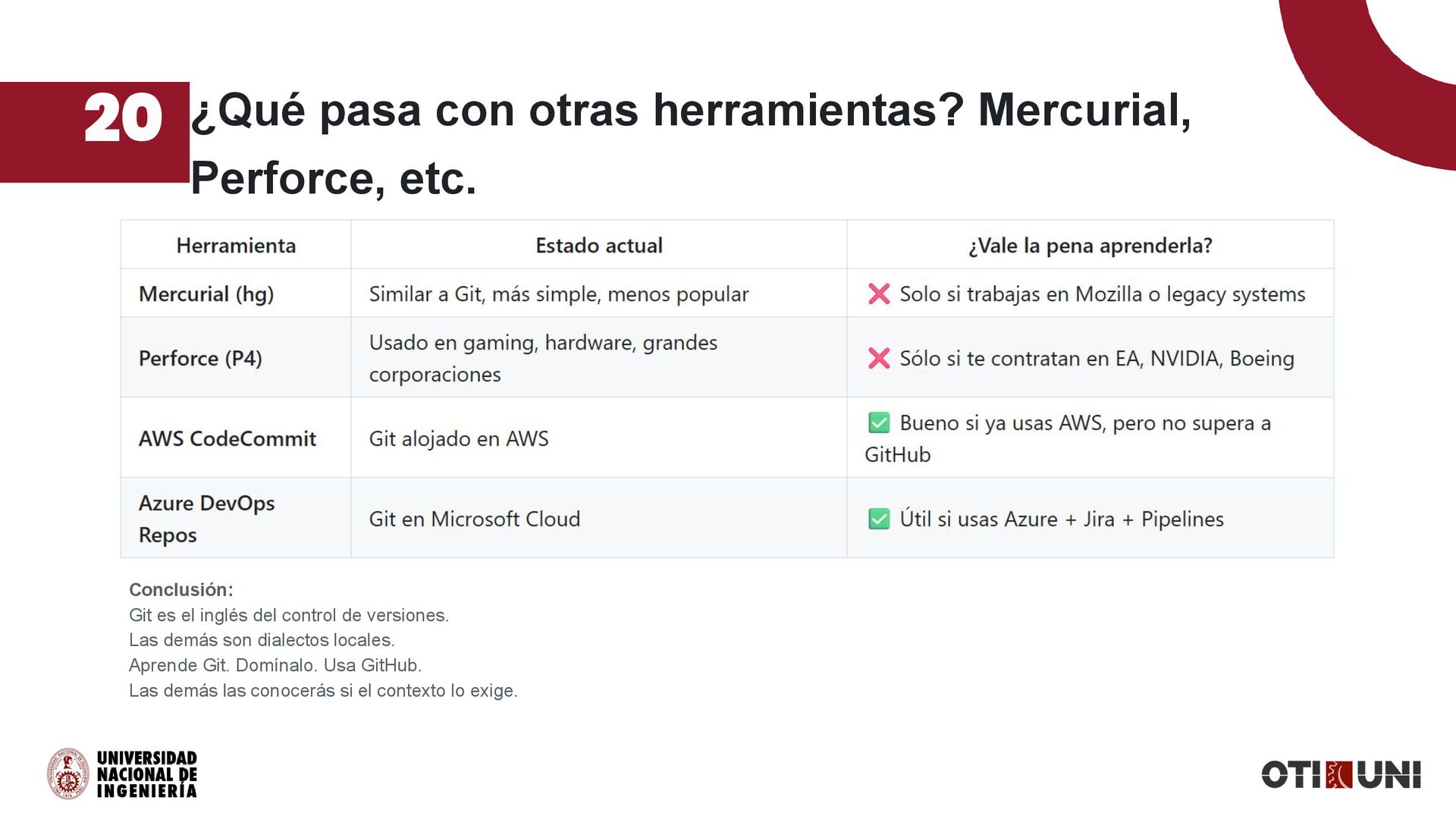
Task: Click the green checkmark in AWS CodeCommit row
Action: (x=878, y=423)
